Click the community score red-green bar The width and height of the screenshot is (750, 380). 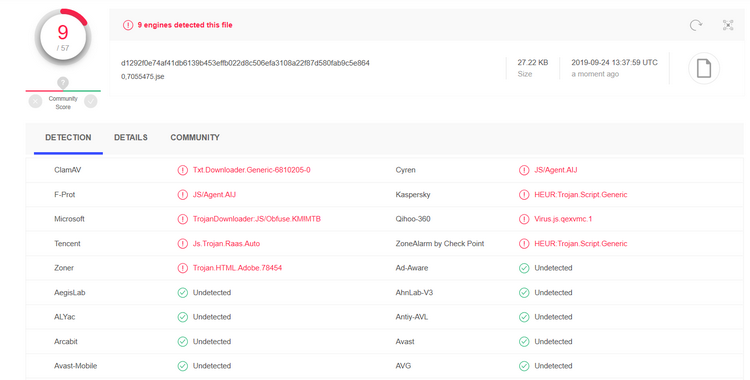[63, 91]
